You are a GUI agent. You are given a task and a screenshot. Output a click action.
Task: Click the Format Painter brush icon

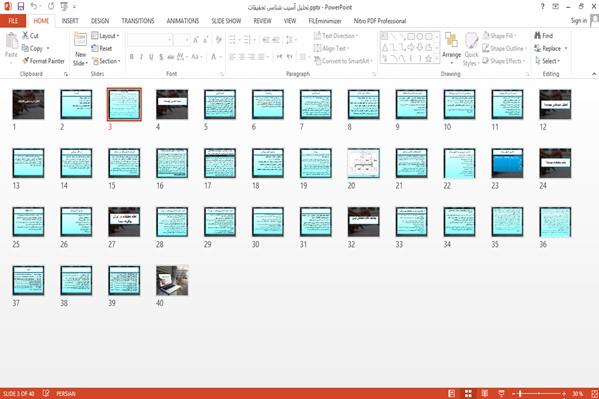[26, 61]
